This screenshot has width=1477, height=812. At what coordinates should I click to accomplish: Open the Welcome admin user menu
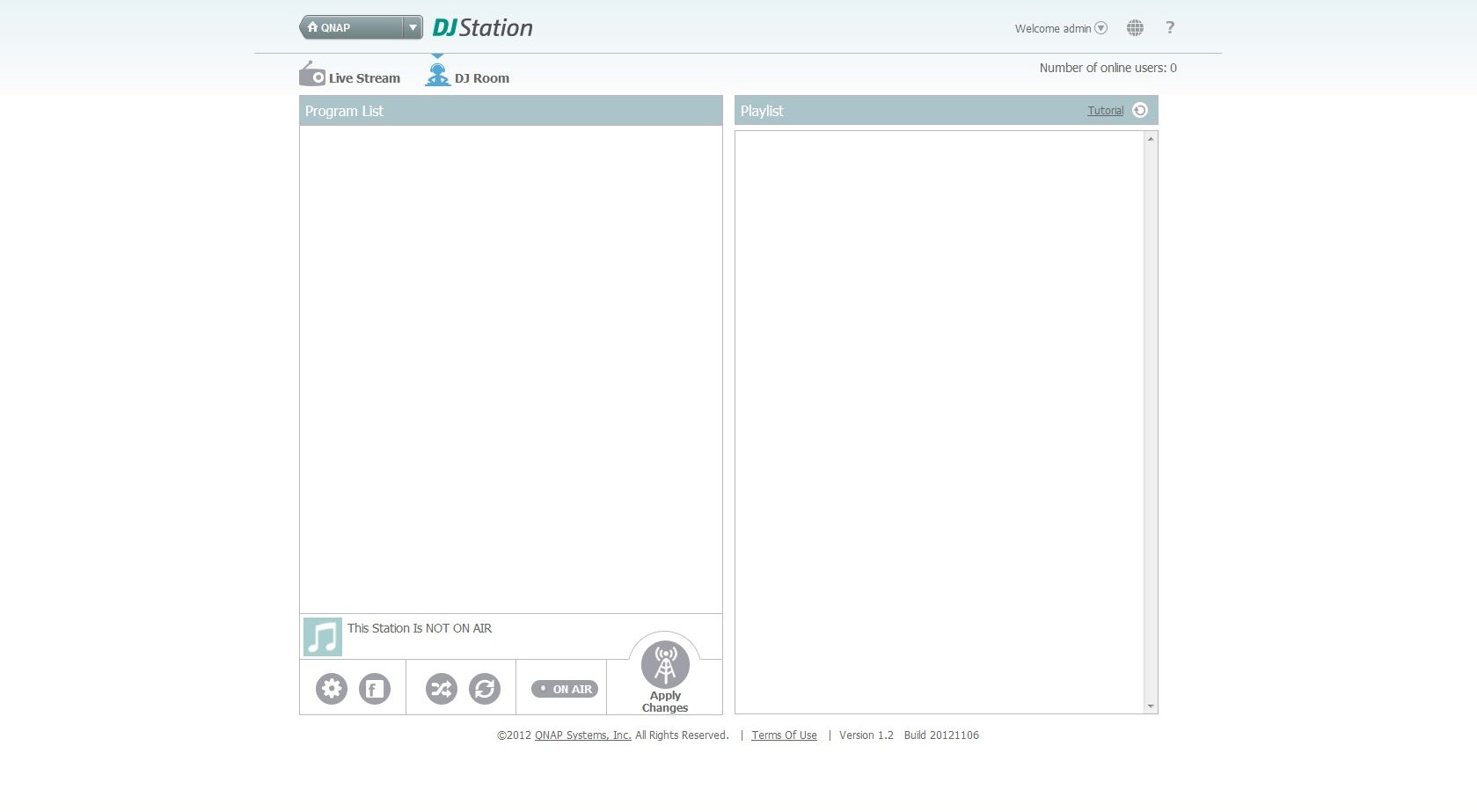coord(1060,28)
